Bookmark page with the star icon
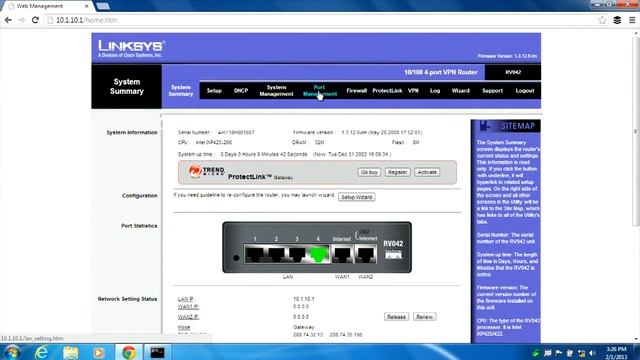This screenshot has height=360, width=640. point(602,20)
